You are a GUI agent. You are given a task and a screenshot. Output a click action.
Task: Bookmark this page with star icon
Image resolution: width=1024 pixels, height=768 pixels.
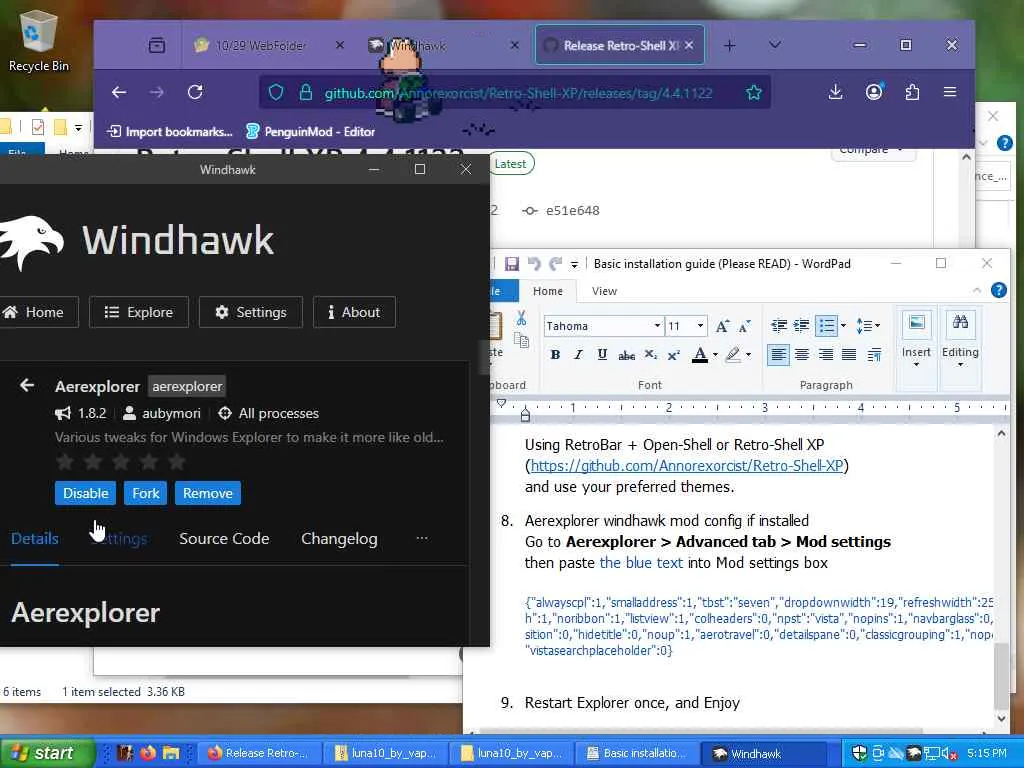click(754, 92)
